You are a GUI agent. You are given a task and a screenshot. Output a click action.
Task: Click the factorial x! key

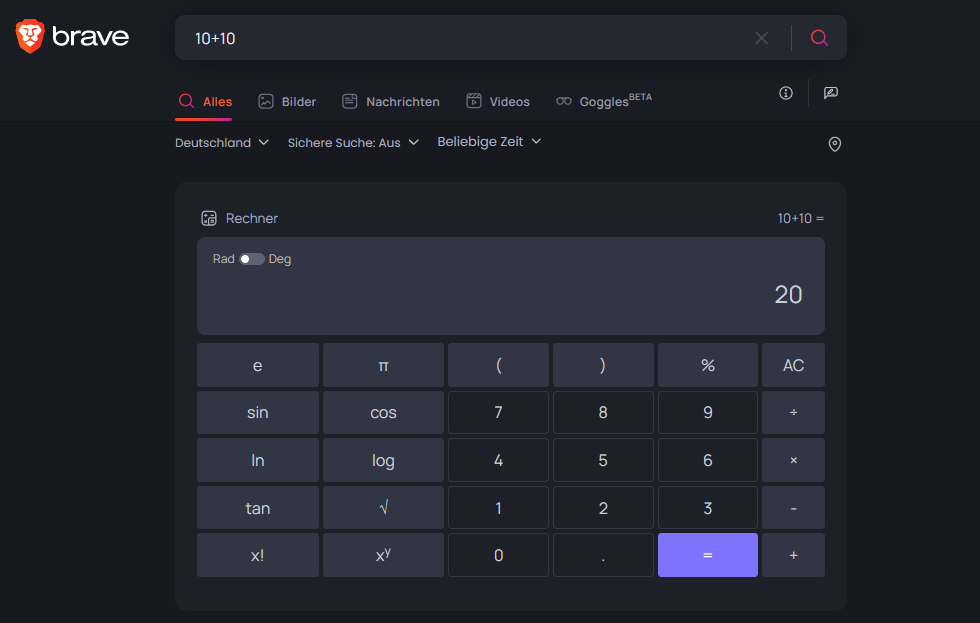click(258, 555)
